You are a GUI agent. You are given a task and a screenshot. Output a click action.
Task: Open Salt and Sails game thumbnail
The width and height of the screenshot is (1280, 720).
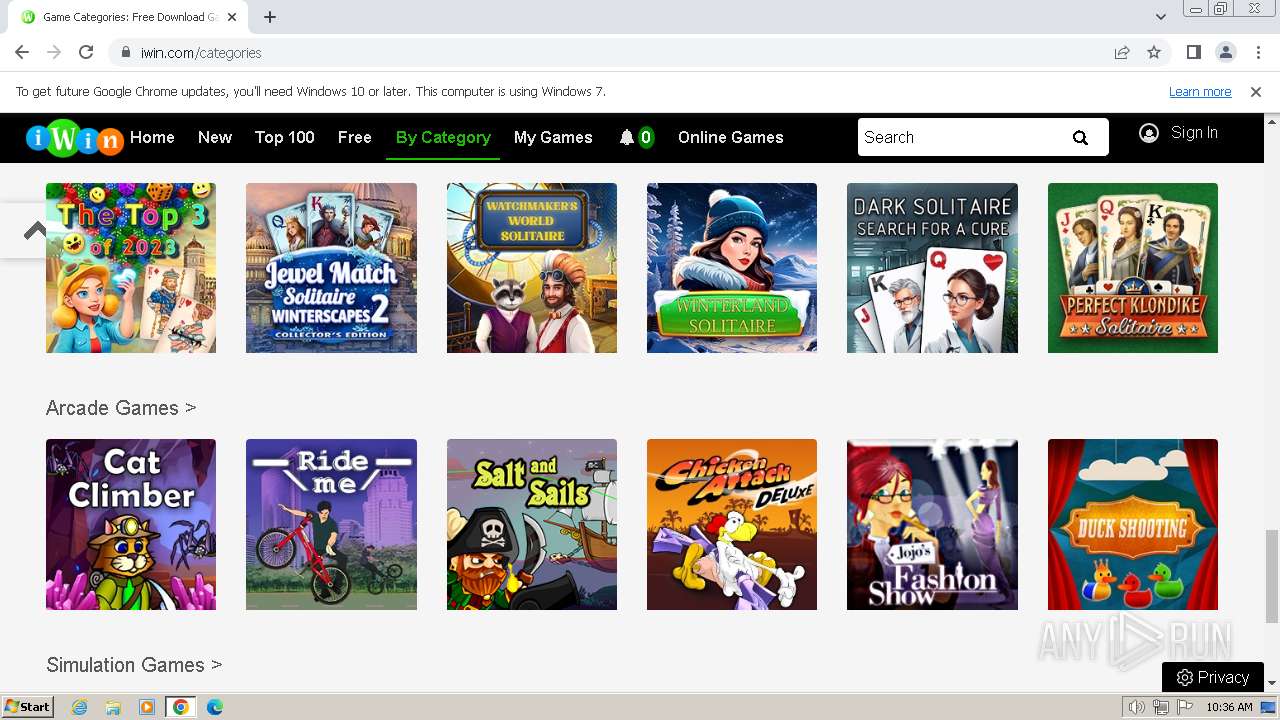[532, 524]
